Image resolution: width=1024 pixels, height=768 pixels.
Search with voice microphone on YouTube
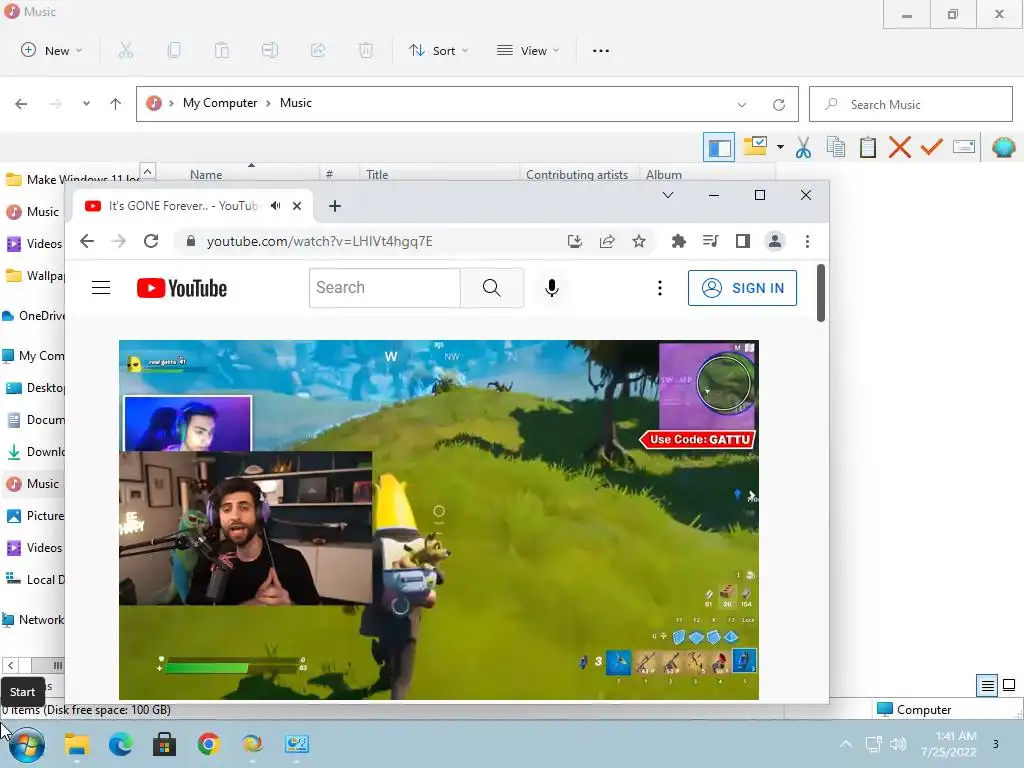point(552,287)
